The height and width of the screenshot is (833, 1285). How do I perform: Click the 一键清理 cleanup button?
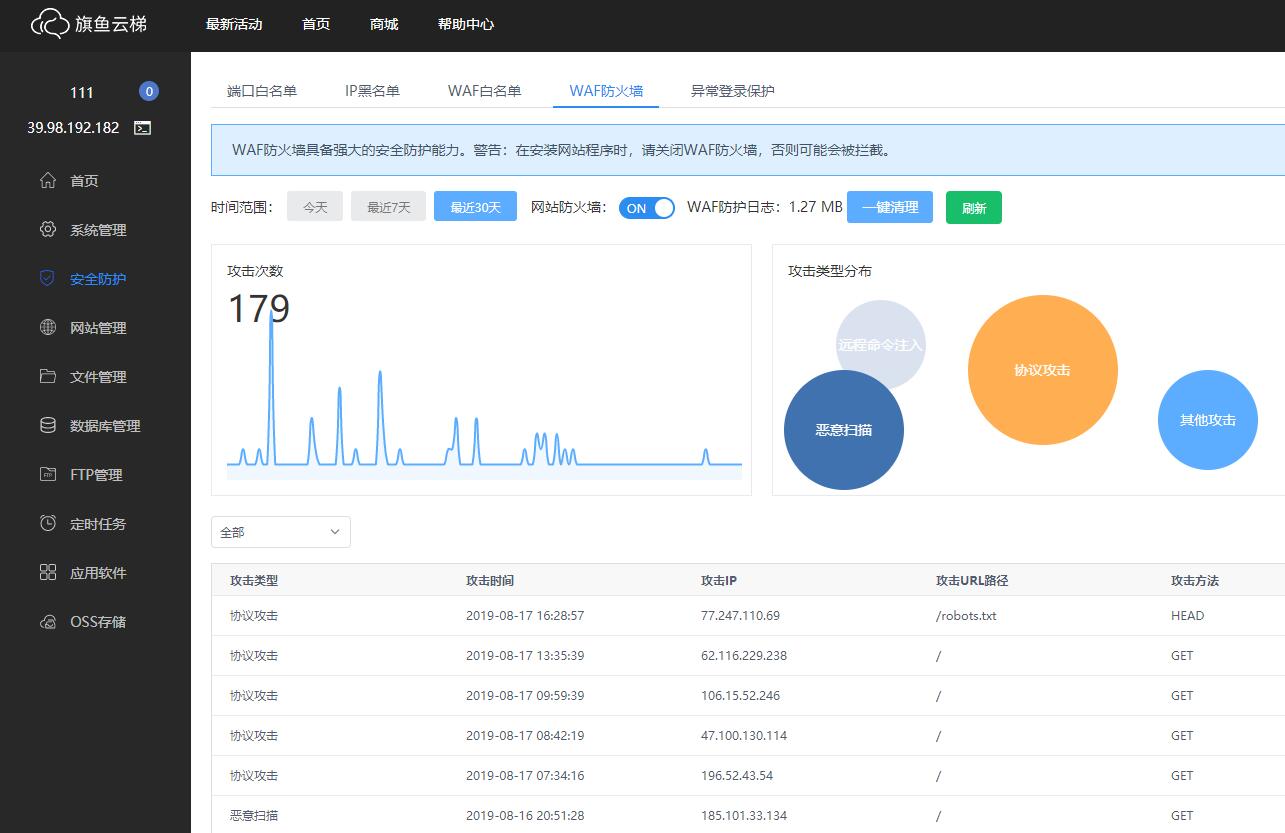[x=889, y=207]
